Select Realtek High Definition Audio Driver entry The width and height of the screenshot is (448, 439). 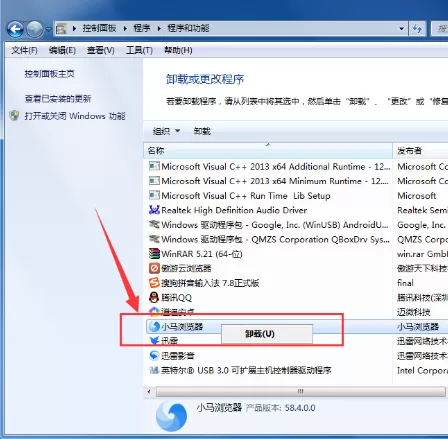click(x=234, y=210)
